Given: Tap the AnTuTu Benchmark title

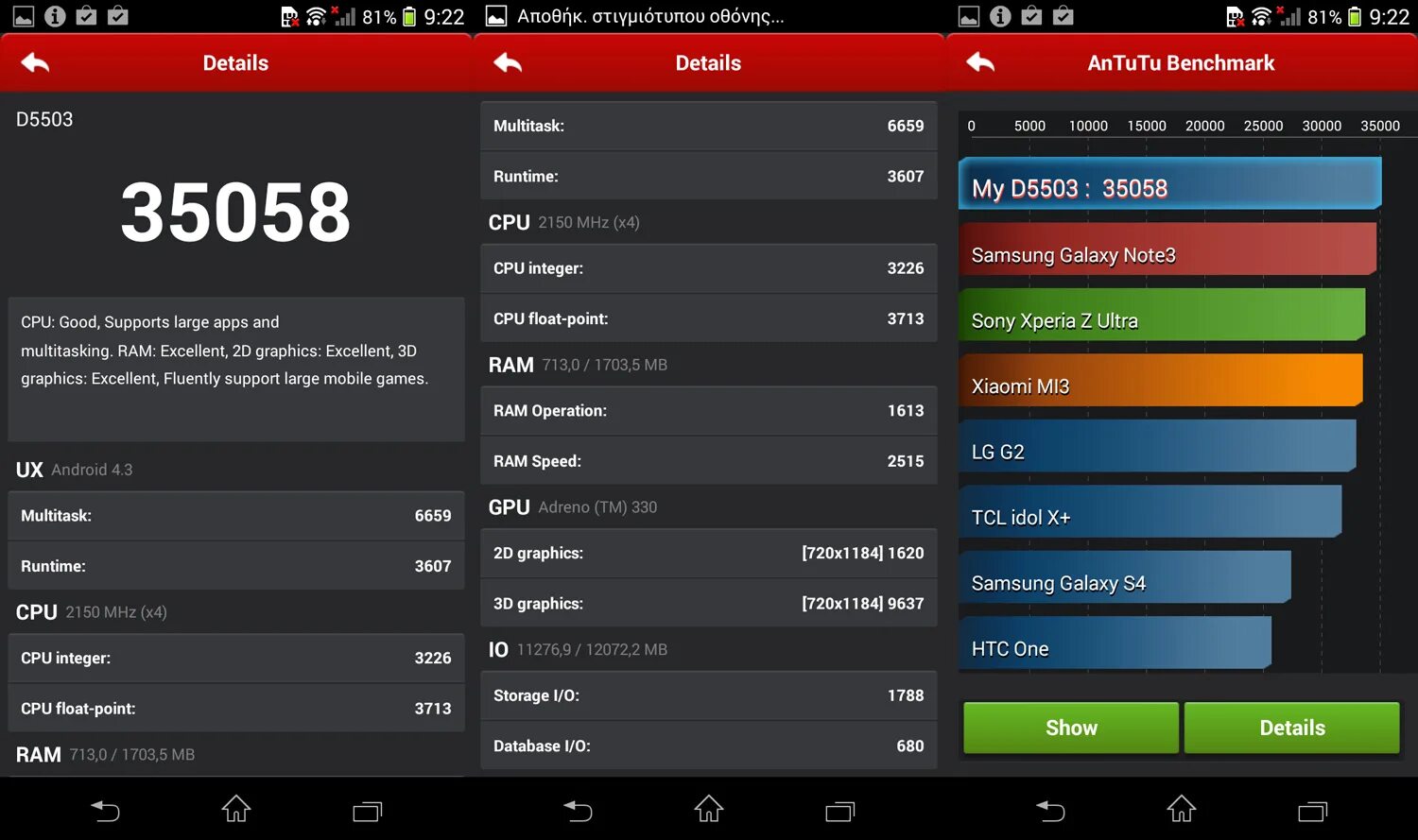Looking at the screenshot, I should (x=1181, y=63).
